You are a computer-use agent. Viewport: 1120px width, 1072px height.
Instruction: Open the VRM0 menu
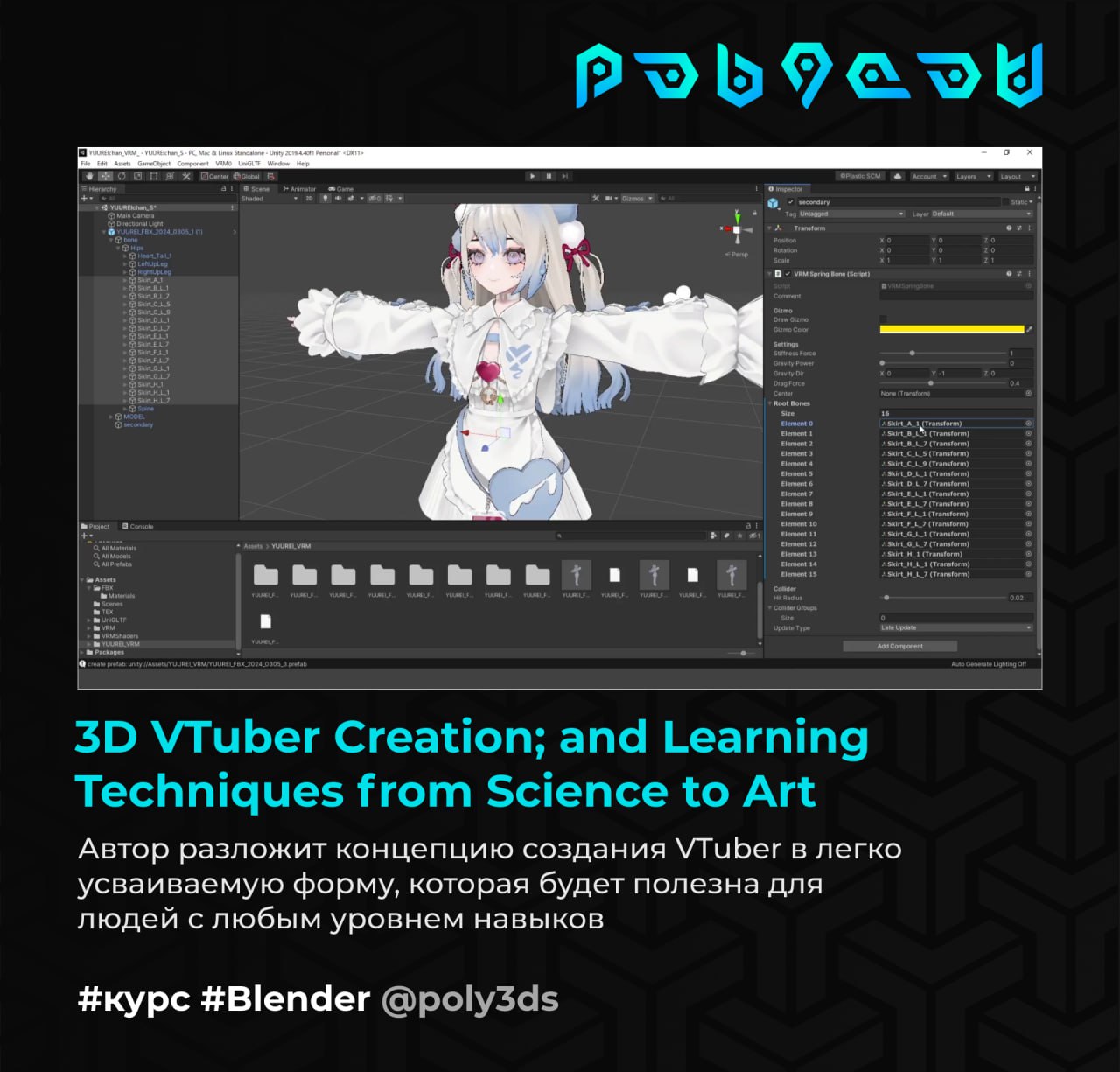click(x=224, y=164)
